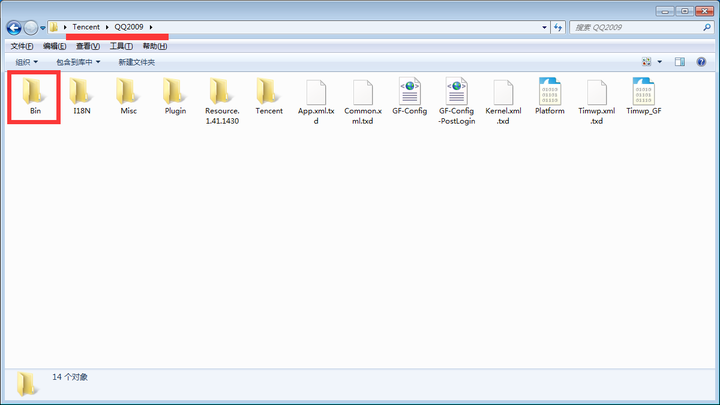Open the Plugin folder

(x=175, y=96)
